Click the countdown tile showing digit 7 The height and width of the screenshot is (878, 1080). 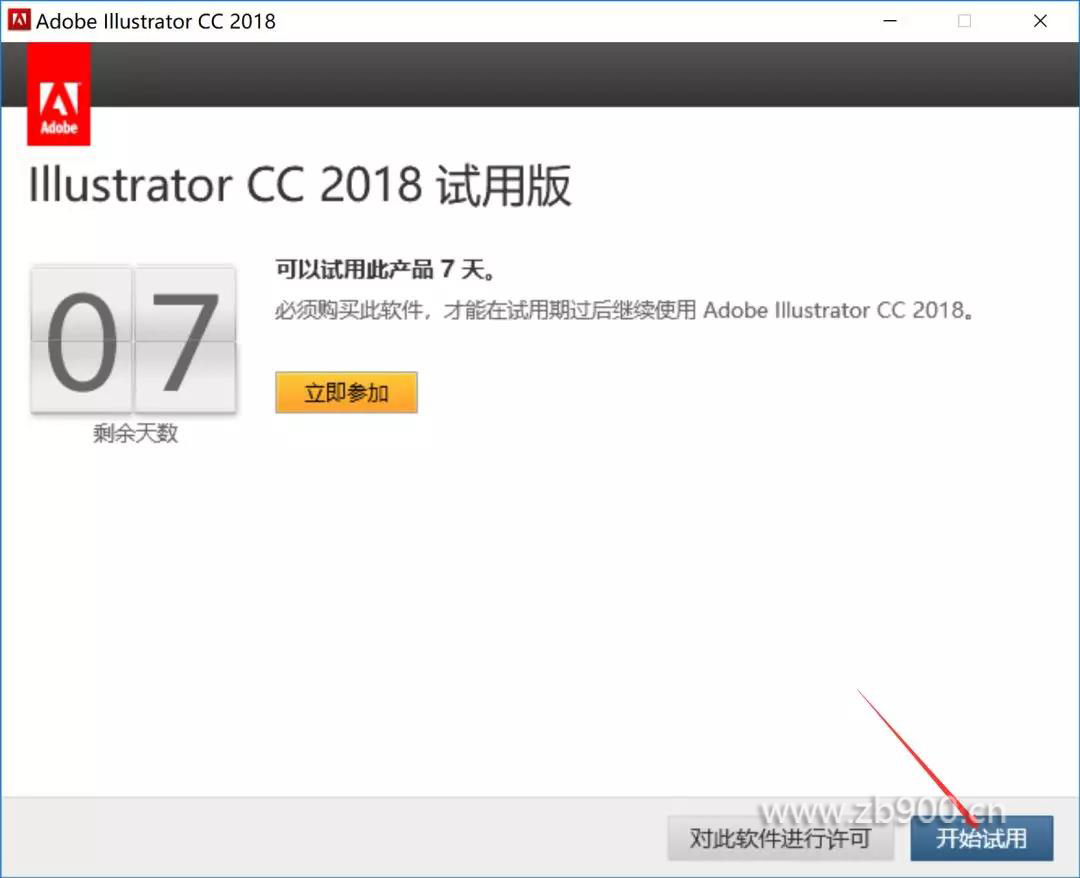click(185, 341)
